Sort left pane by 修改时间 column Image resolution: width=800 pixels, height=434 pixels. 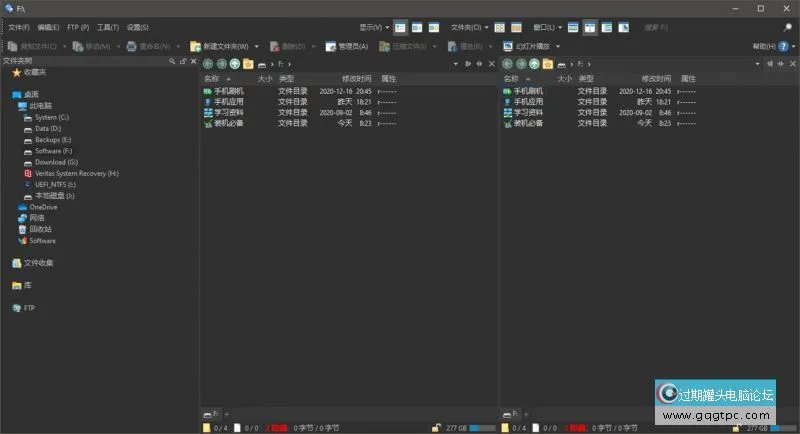356,78
